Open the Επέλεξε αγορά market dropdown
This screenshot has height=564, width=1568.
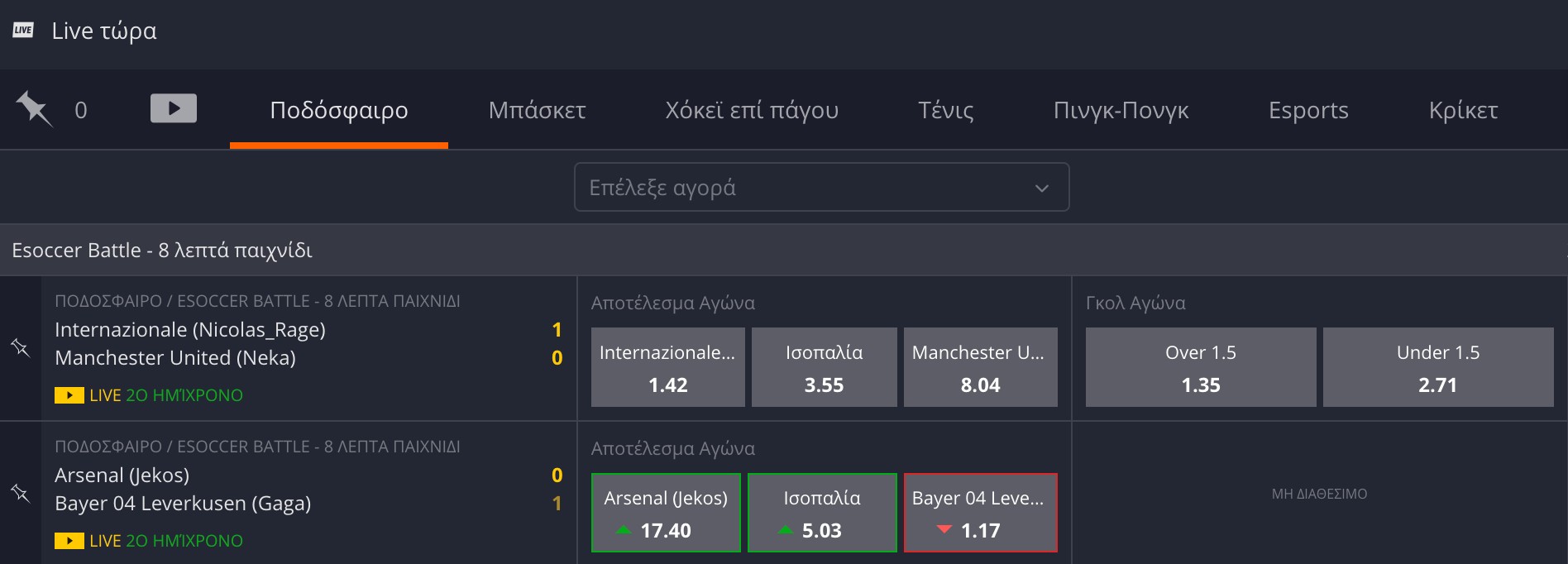pyautogui.click(x=820, y=187)
